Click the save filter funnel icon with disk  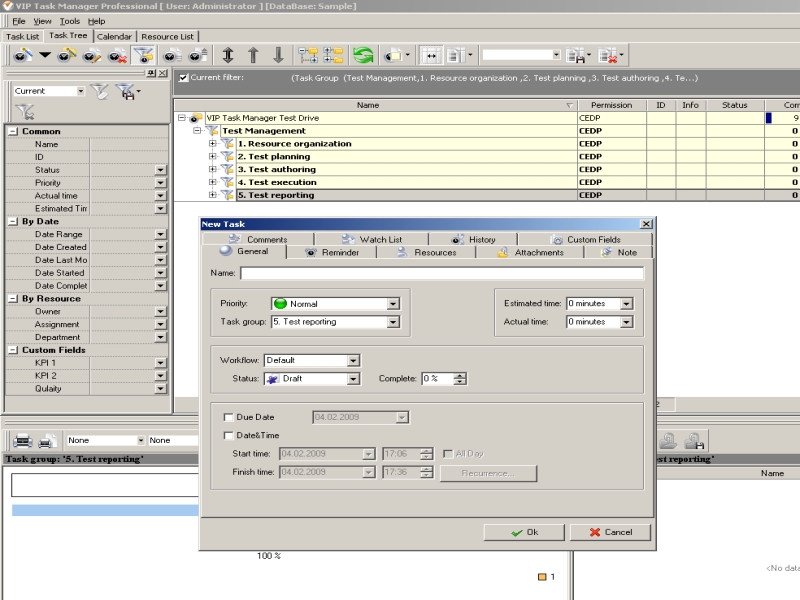(x=126, y=91)
